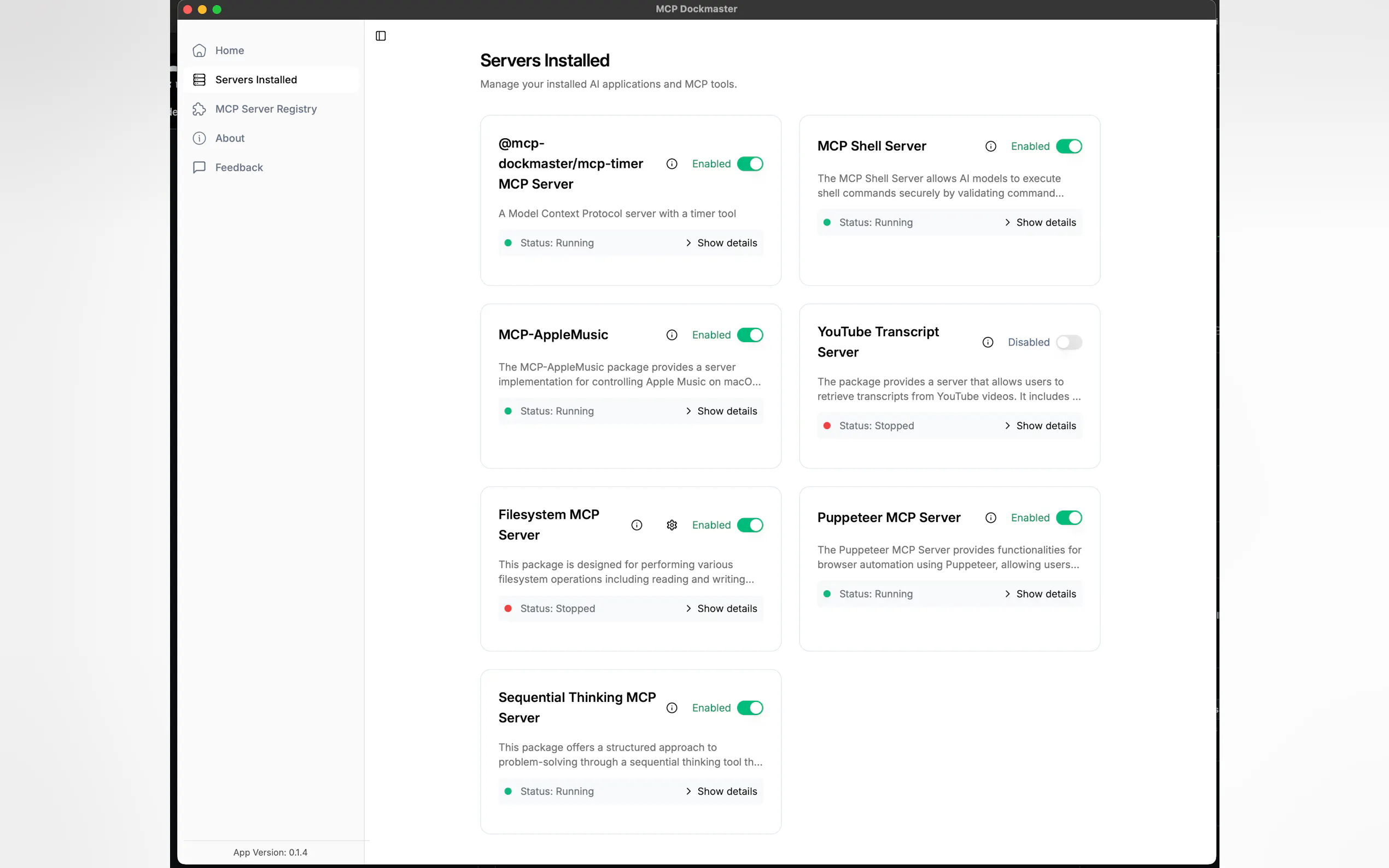Click the info icon for MCP-AppleMusic
Viewport: 1389px width, 868px height.
coord(672,335)
